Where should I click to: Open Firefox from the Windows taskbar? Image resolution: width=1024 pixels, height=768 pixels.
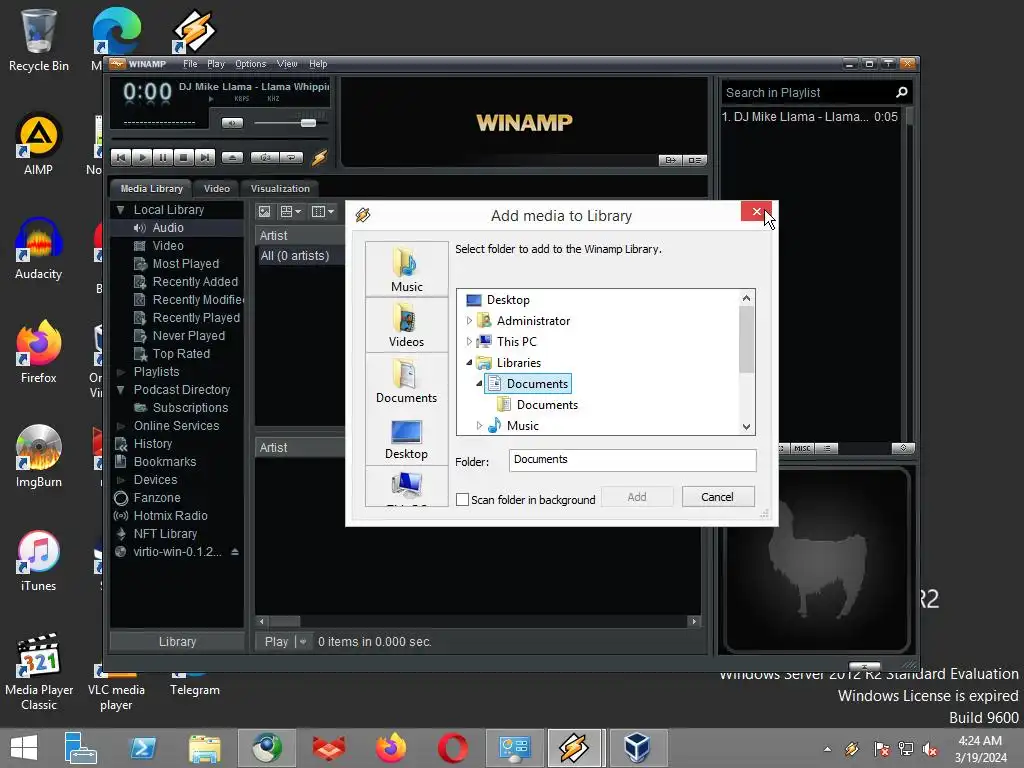coord(391,748)
